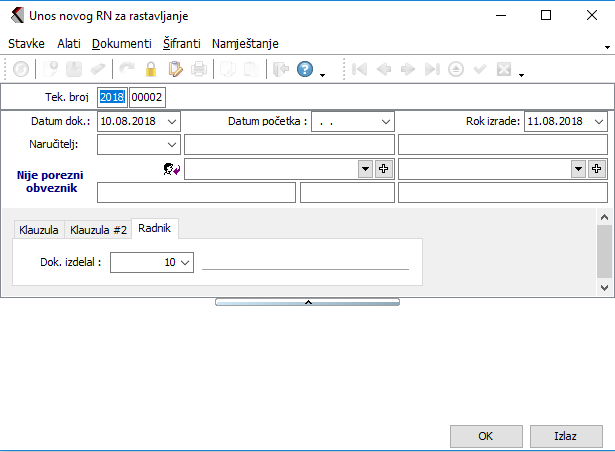Image resolution: width=615 pixels, height=452 pixels.
Task: Open help with blue question mark icon
Action: pos(305,70)
